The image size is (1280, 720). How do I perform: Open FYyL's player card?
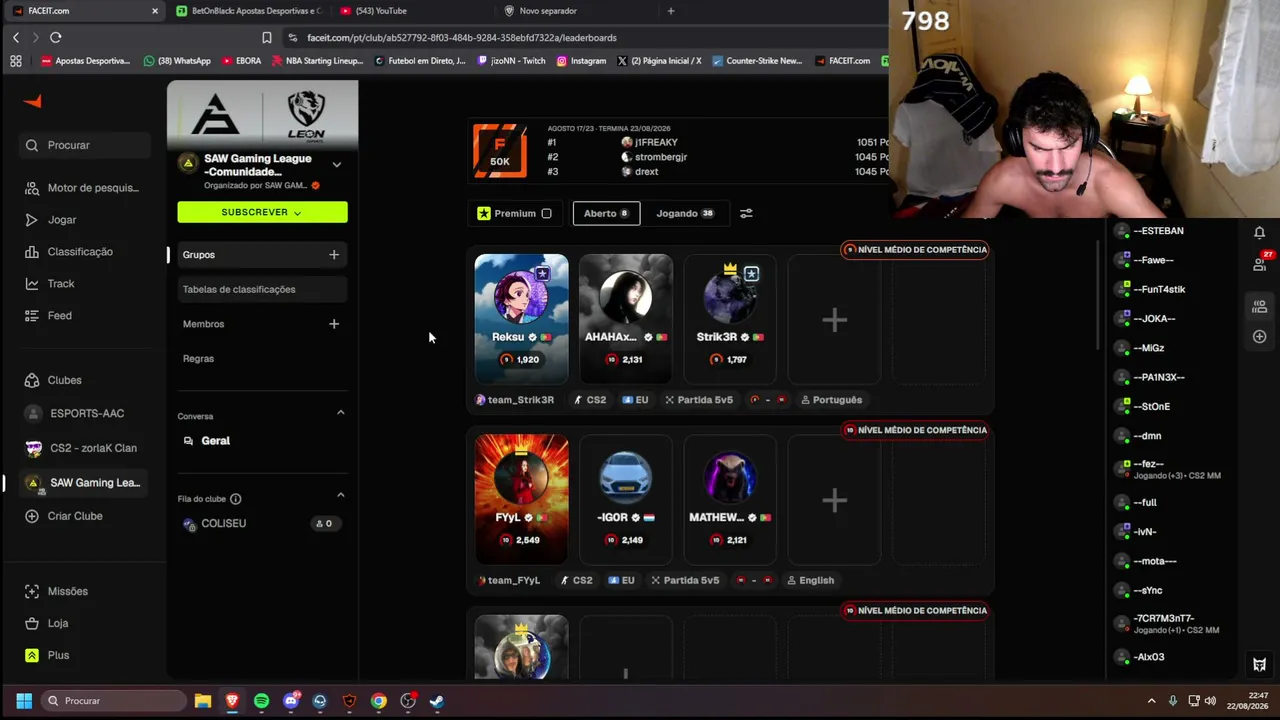pos(521,500)
